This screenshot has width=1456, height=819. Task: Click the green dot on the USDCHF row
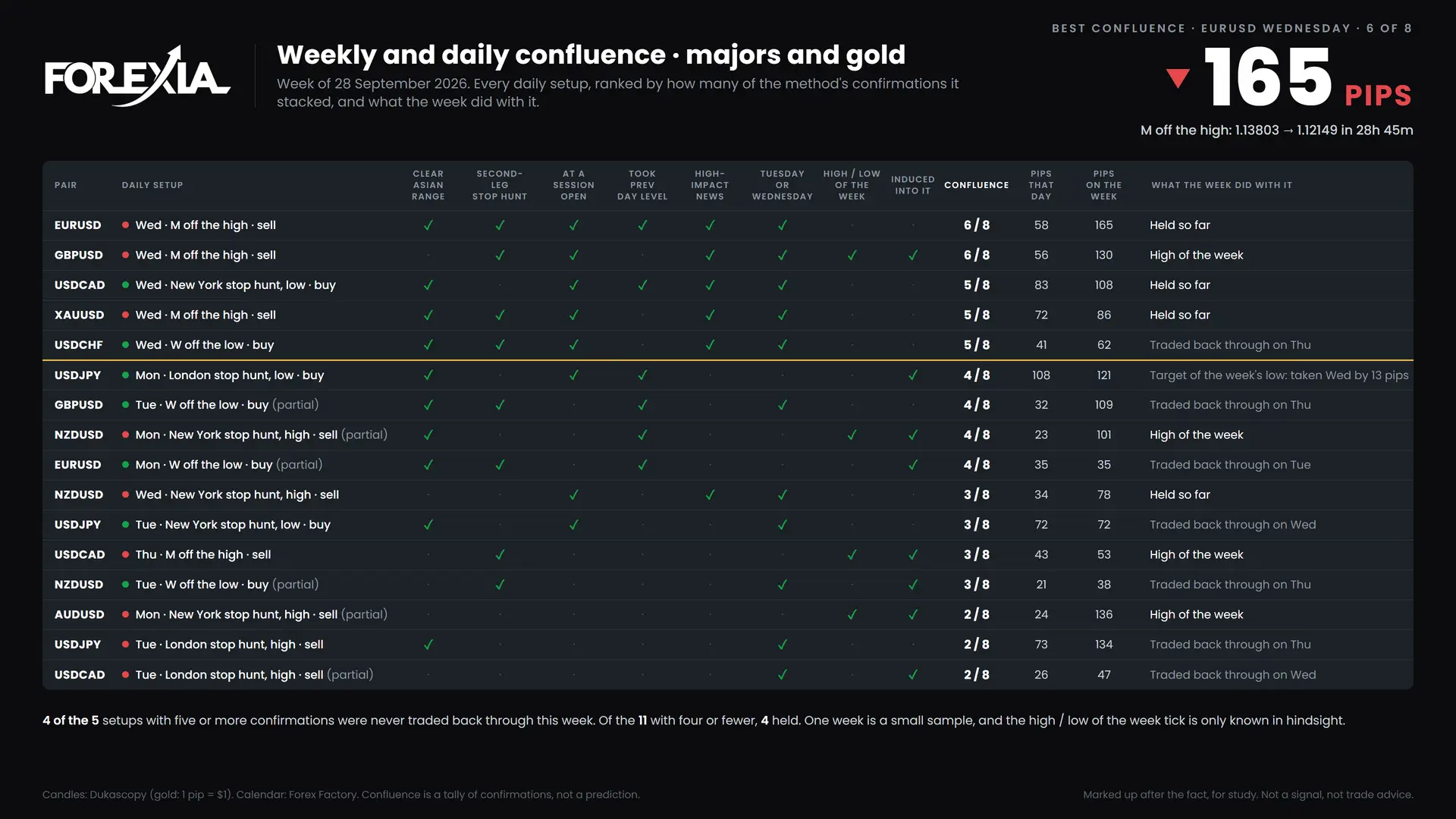pos(125,345)
